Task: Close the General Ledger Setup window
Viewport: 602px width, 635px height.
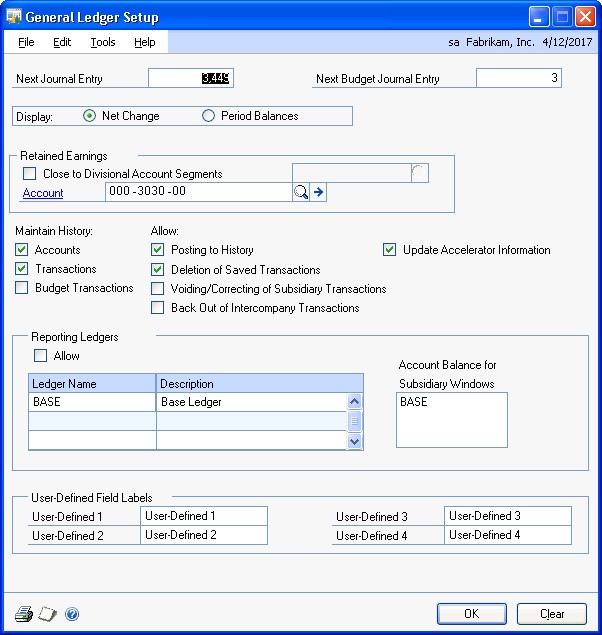Action: [585, 17]
